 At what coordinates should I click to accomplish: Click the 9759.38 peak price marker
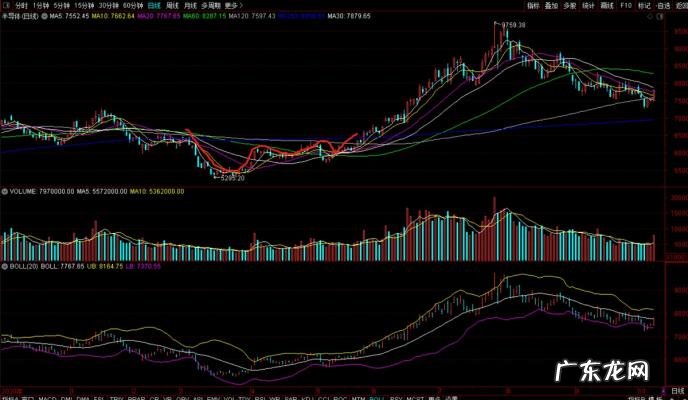[513, 25]
